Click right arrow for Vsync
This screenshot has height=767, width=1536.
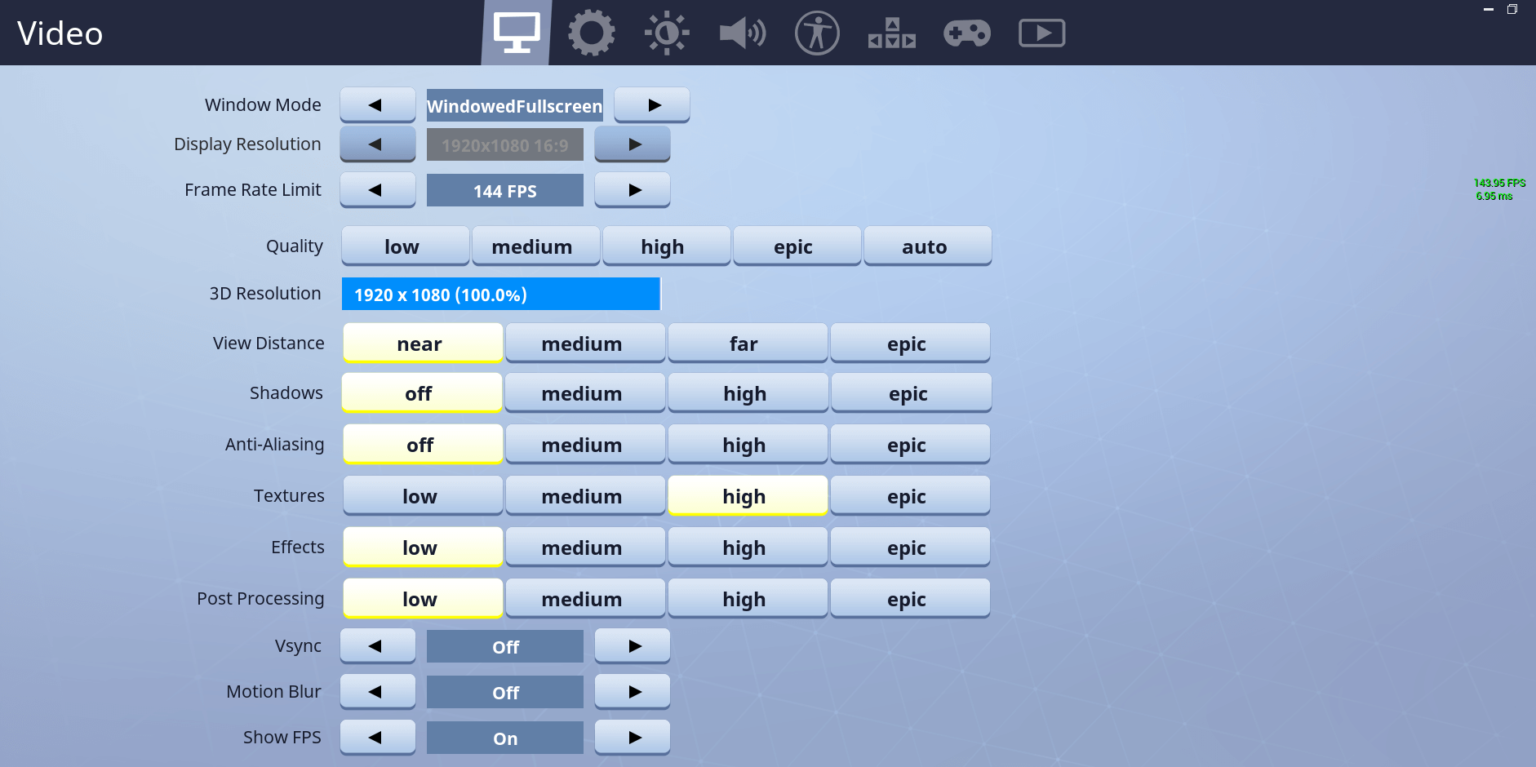pyautogui.click(x=632, y=646)
